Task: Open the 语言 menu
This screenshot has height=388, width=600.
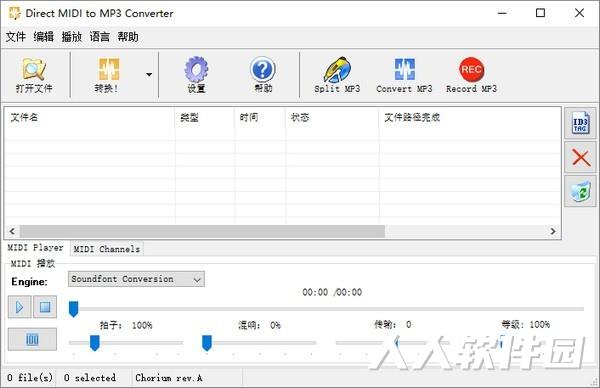Action: [99, 37]
